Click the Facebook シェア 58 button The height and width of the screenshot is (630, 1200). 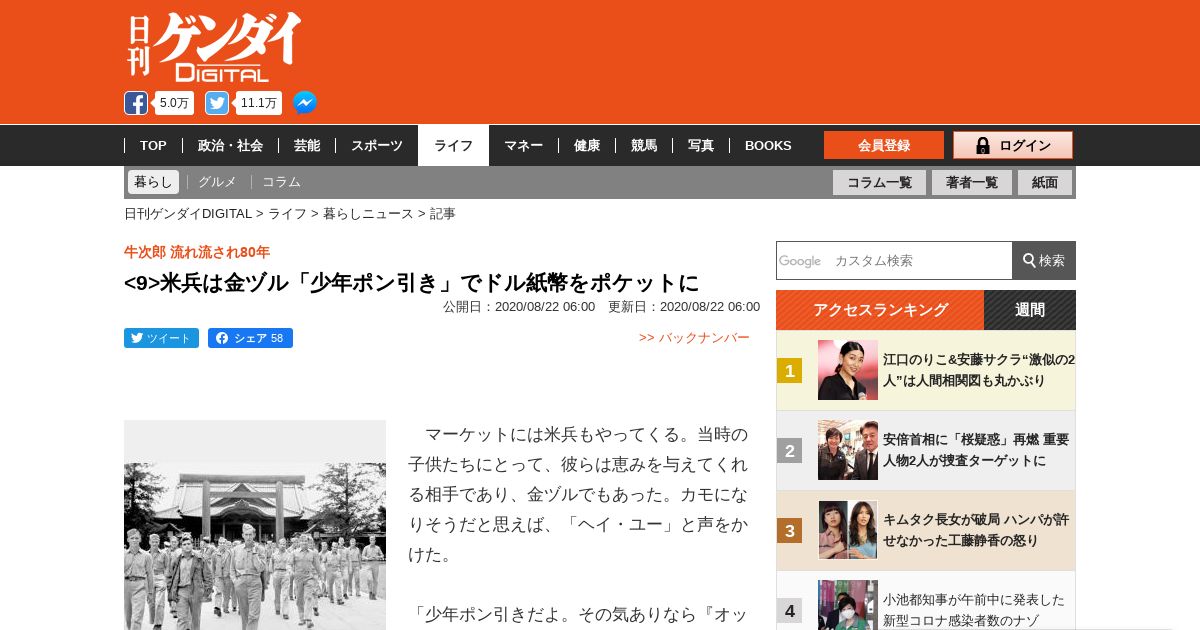pyautogui.click(x=250, y=338)
